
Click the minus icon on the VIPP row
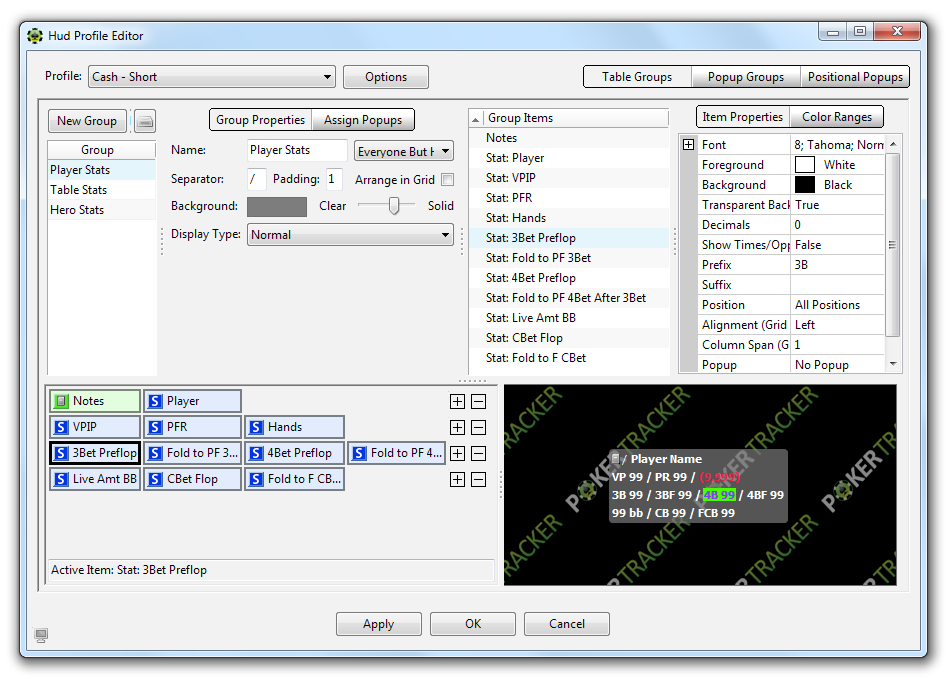click(x=479, y=428)
